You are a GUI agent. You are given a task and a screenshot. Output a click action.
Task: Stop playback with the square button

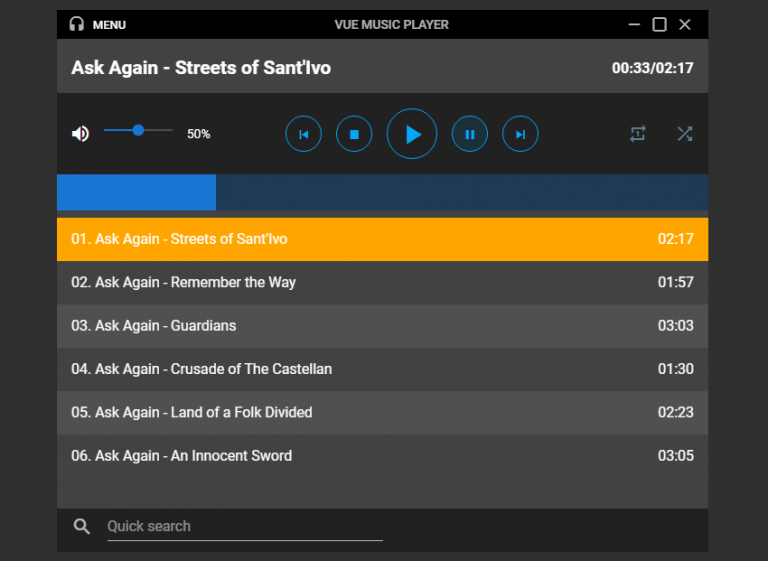[x=354, y=134]
